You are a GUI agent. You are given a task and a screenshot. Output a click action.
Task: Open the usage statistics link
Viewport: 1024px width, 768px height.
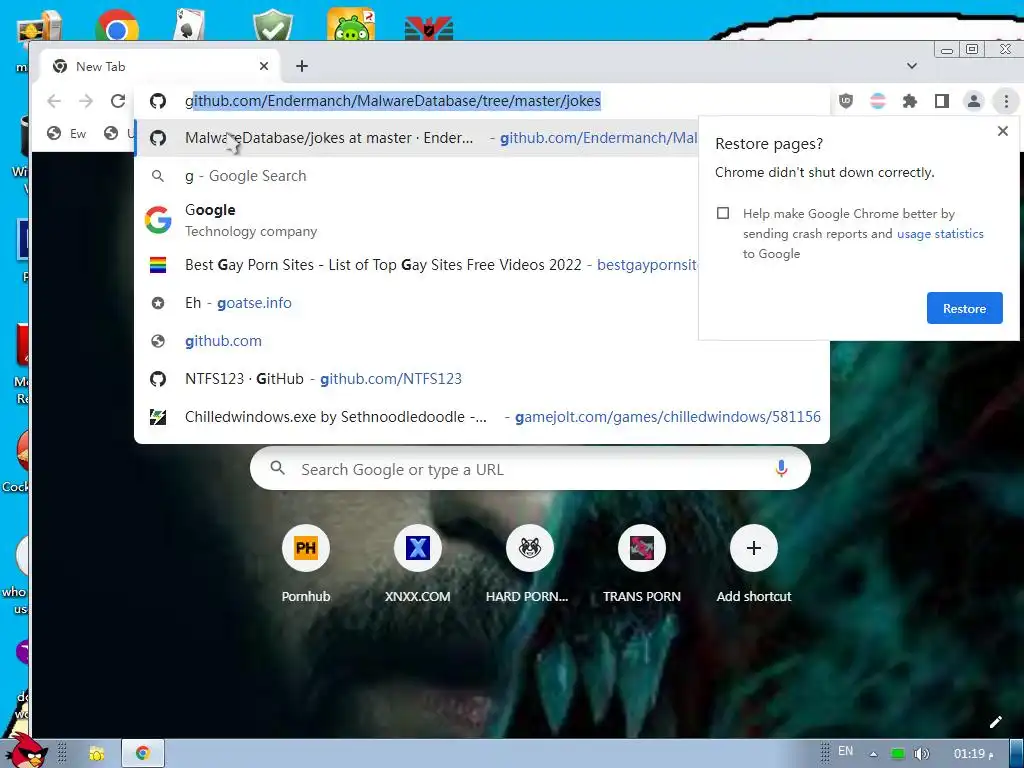tap(940, 234)
